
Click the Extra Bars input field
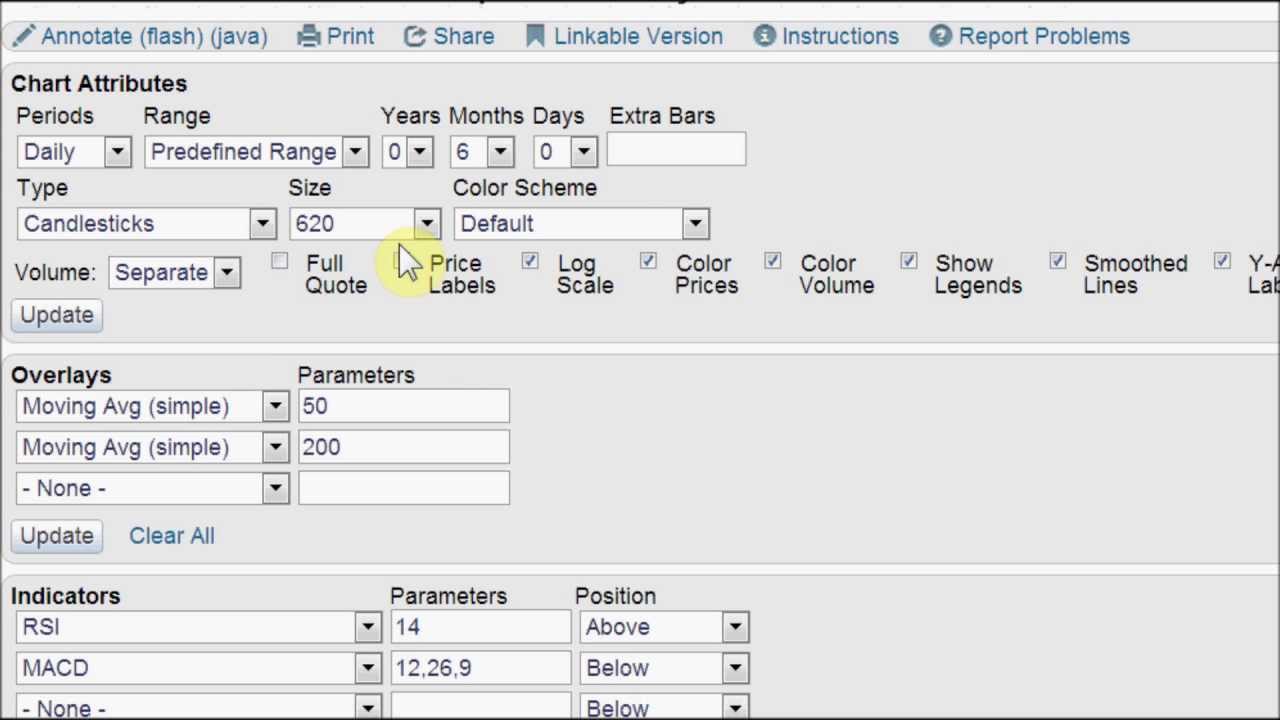(x=676, y=150)
